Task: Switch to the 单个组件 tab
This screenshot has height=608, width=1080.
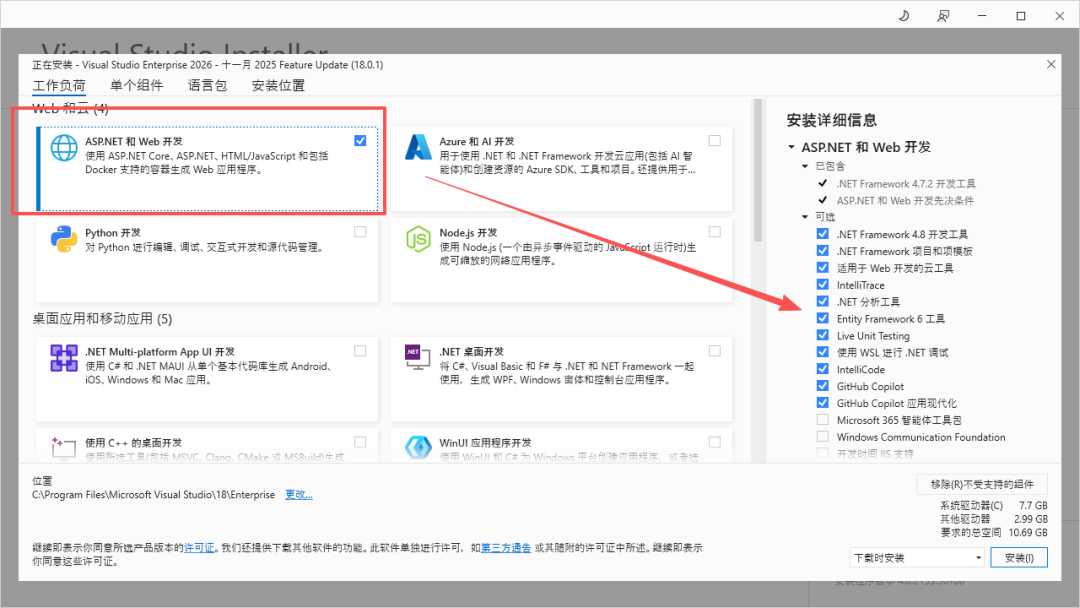Action: [137, 85]
